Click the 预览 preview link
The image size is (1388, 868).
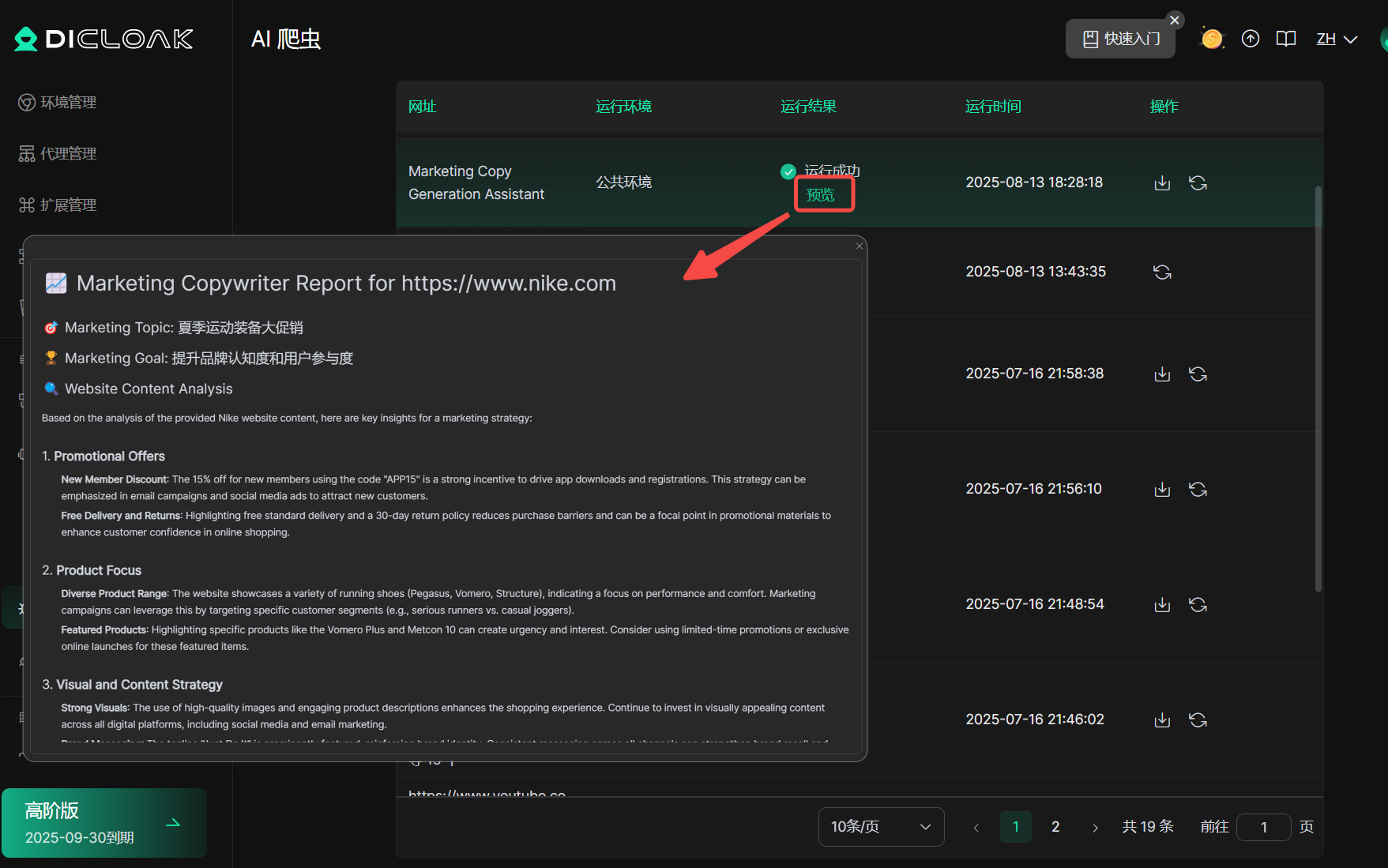(821, 195)
